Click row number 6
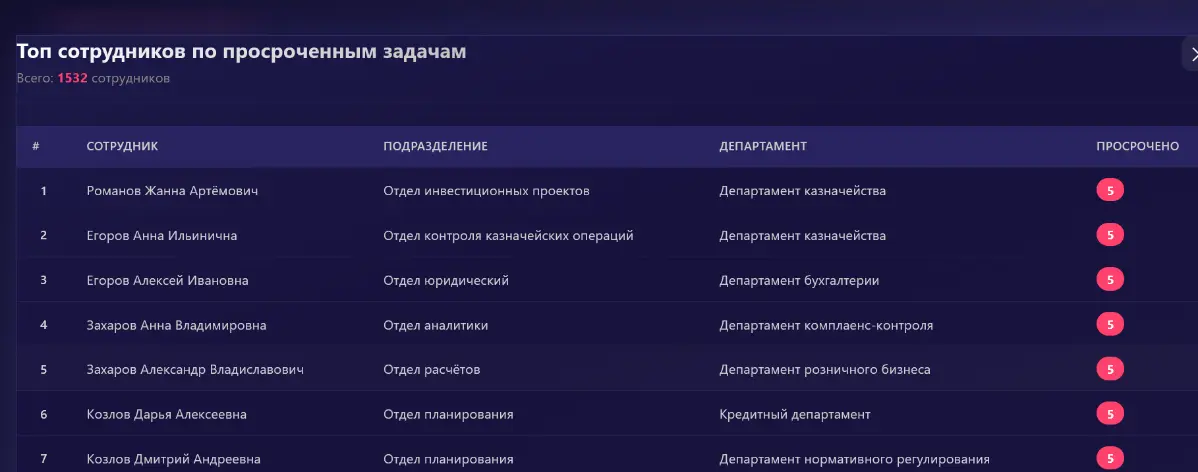Image resolution: width=1198 pixels, height=472 pixels. pos(44,415)
